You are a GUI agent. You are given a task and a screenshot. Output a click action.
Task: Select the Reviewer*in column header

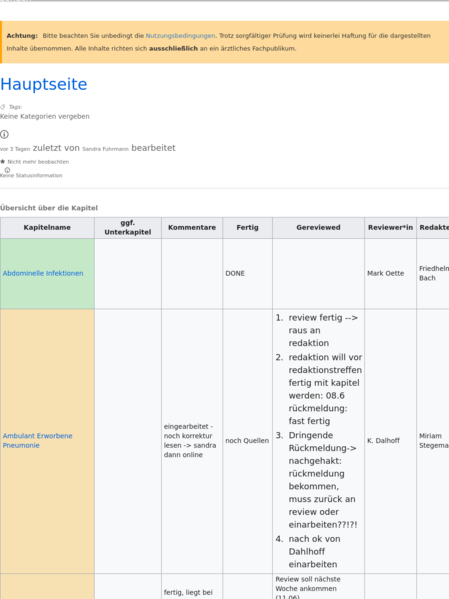click(x=391, y=228)
